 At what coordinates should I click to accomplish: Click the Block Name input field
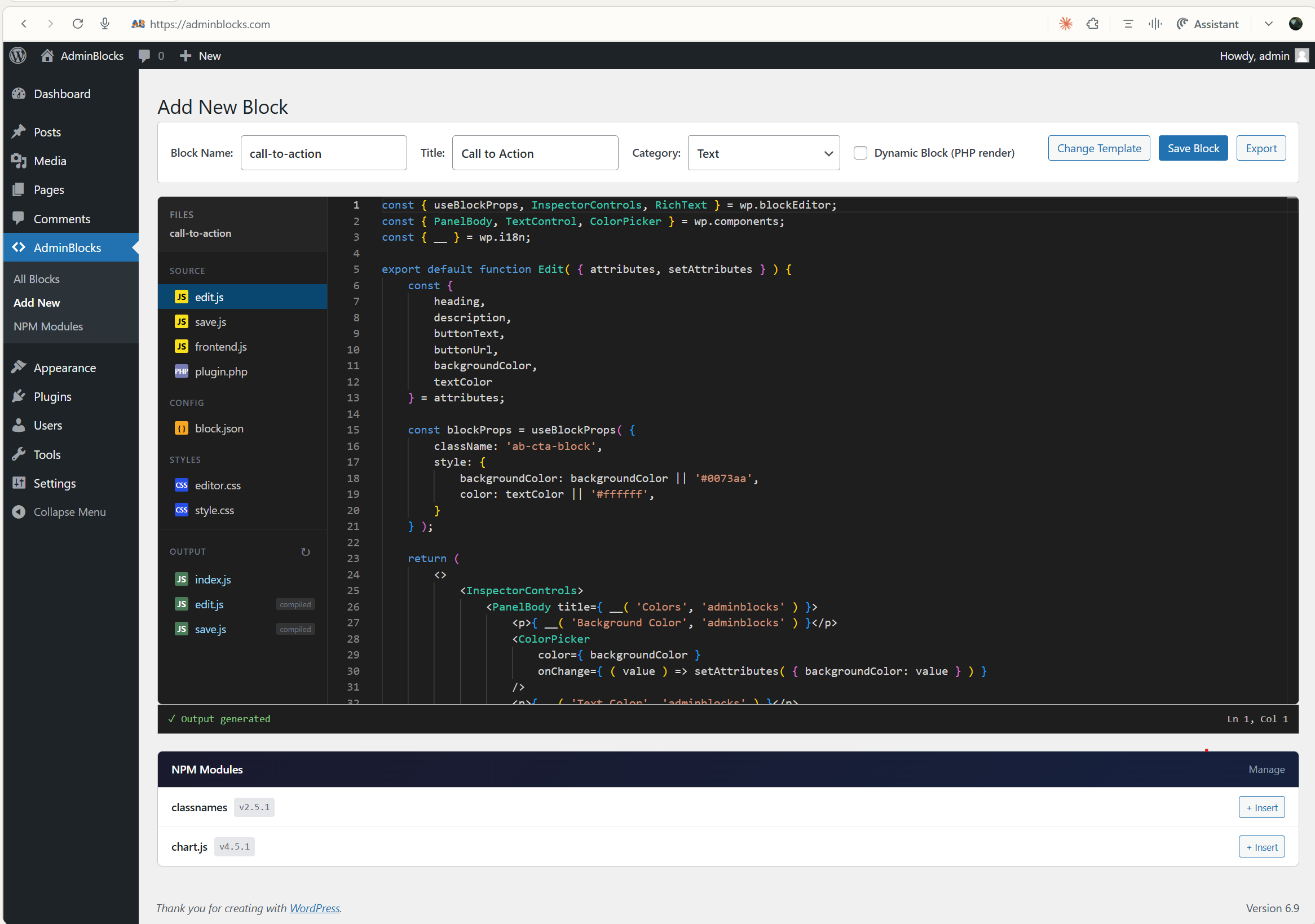pyautogui.click(x=323, y=153)
